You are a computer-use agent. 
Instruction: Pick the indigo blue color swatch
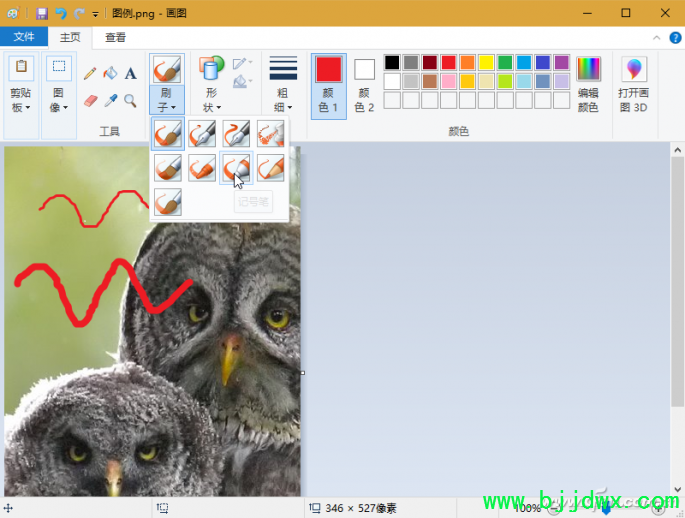(x=543, y=62)
